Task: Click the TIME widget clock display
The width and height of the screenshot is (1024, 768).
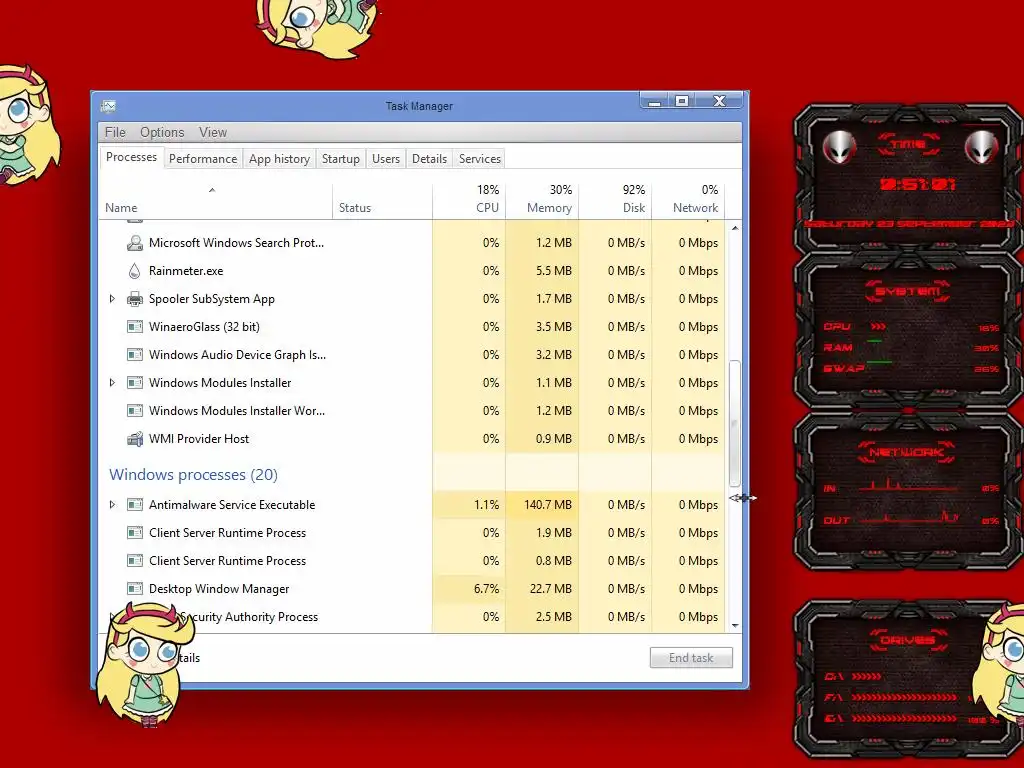Action: pos(917,185)
